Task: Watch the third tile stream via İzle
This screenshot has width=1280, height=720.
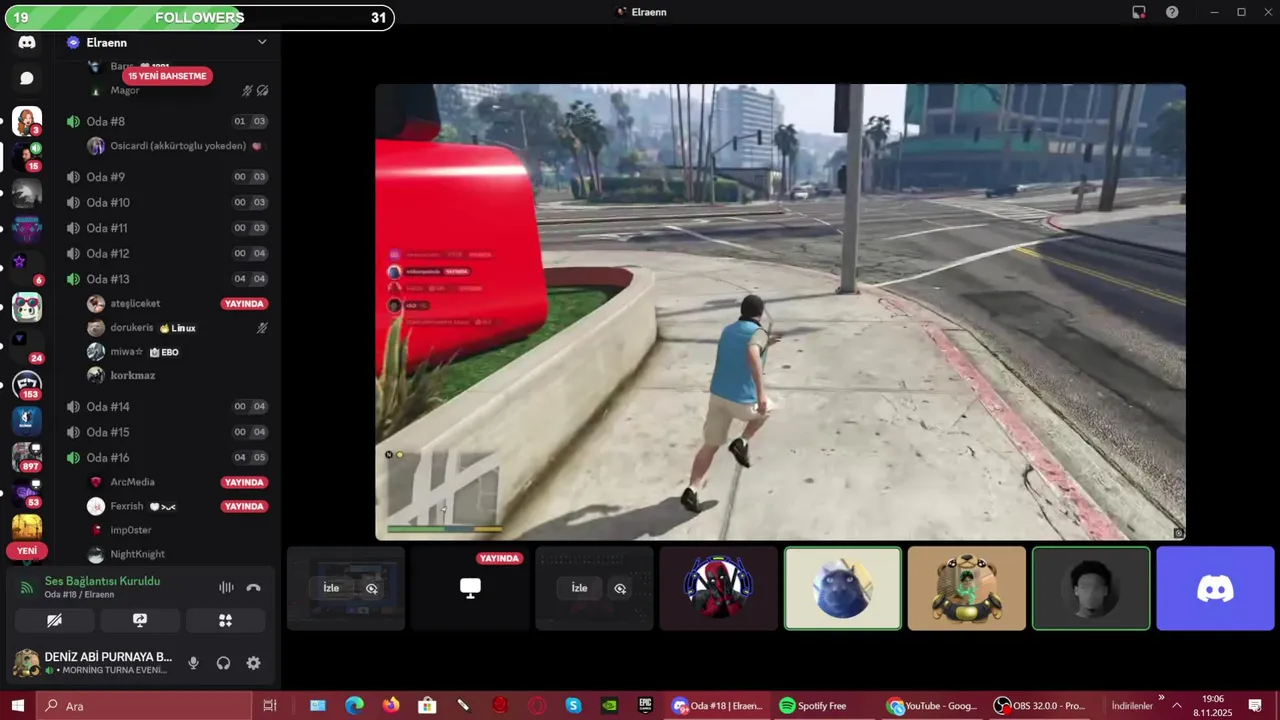Action: [580, 588]
